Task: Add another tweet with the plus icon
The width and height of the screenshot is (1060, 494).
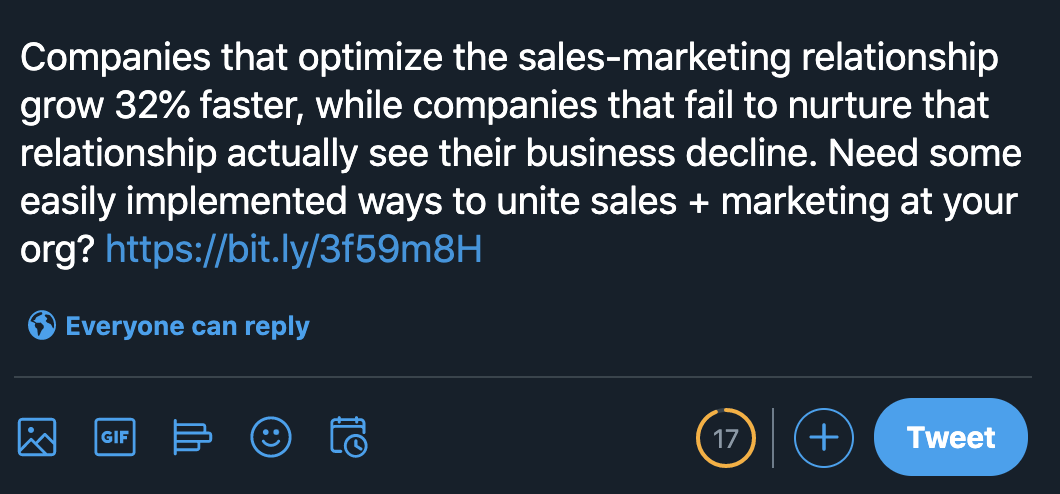Action: tap(823, 438)
